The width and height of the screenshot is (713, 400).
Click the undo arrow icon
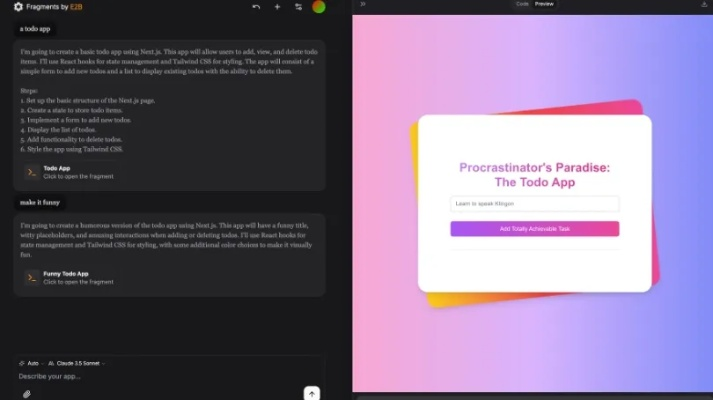click(x=256, y=7)
